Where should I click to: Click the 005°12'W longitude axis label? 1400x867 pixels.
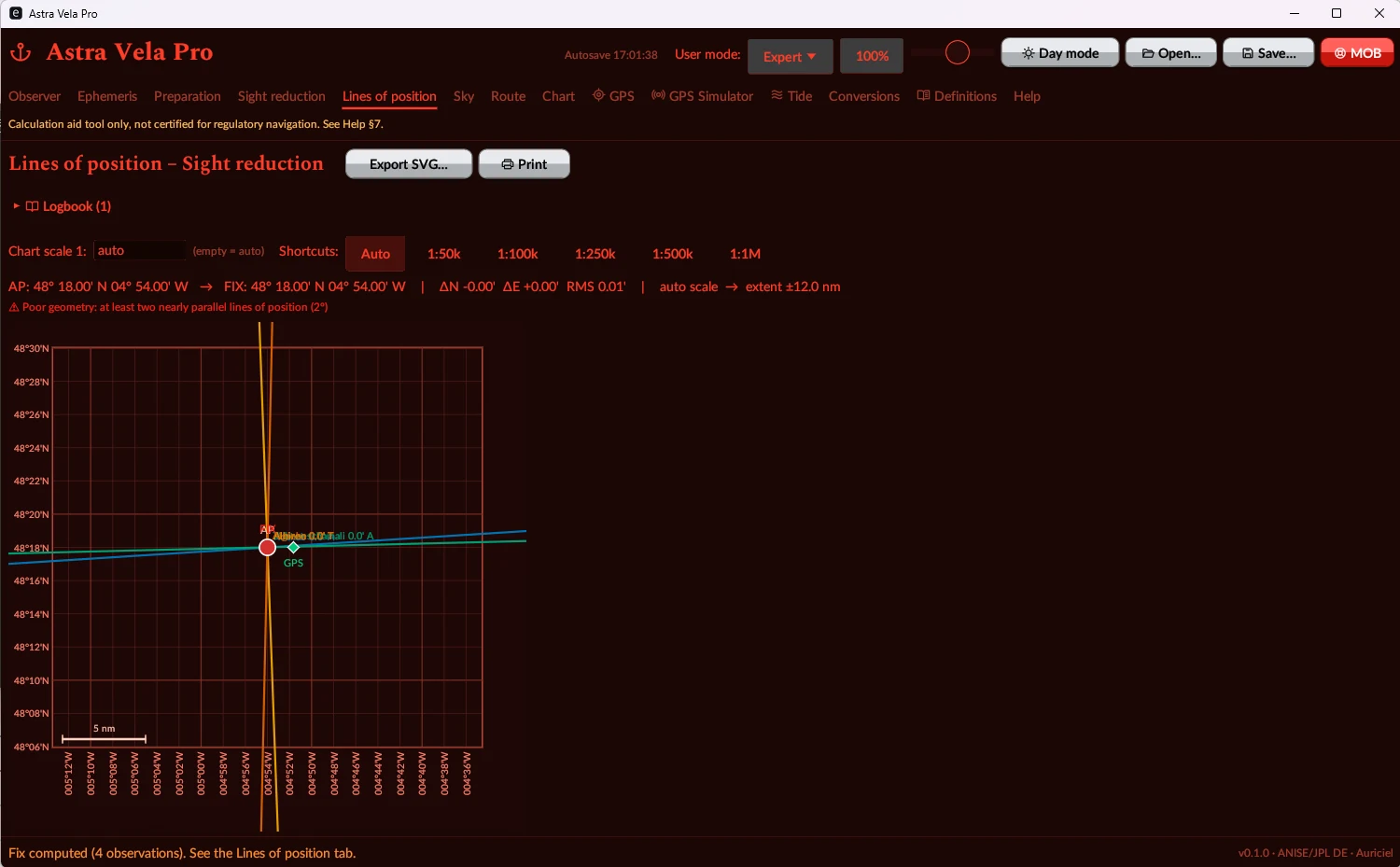[68, 774]
